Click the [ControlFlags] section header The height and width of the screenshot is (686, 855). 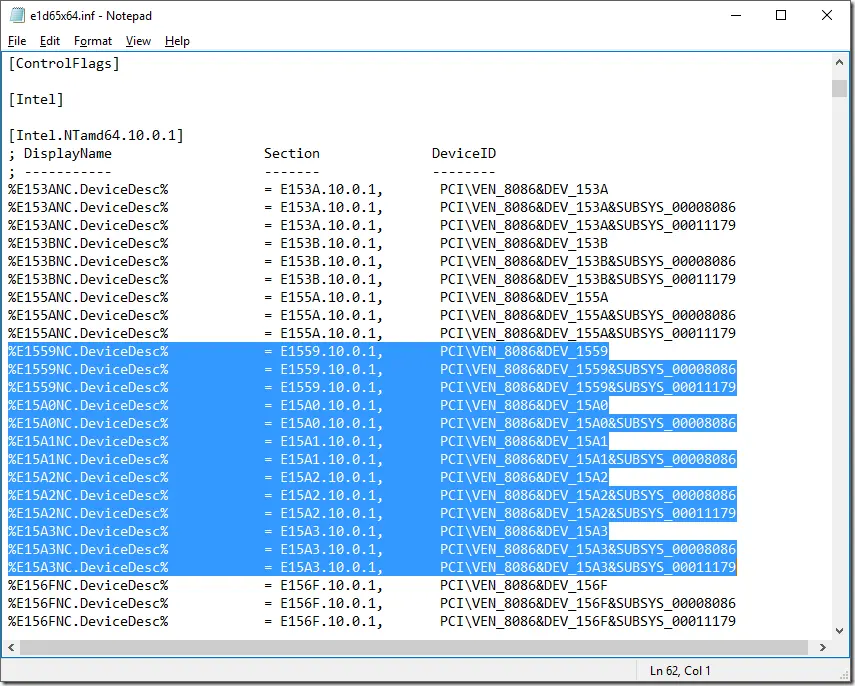pos(64,64)
